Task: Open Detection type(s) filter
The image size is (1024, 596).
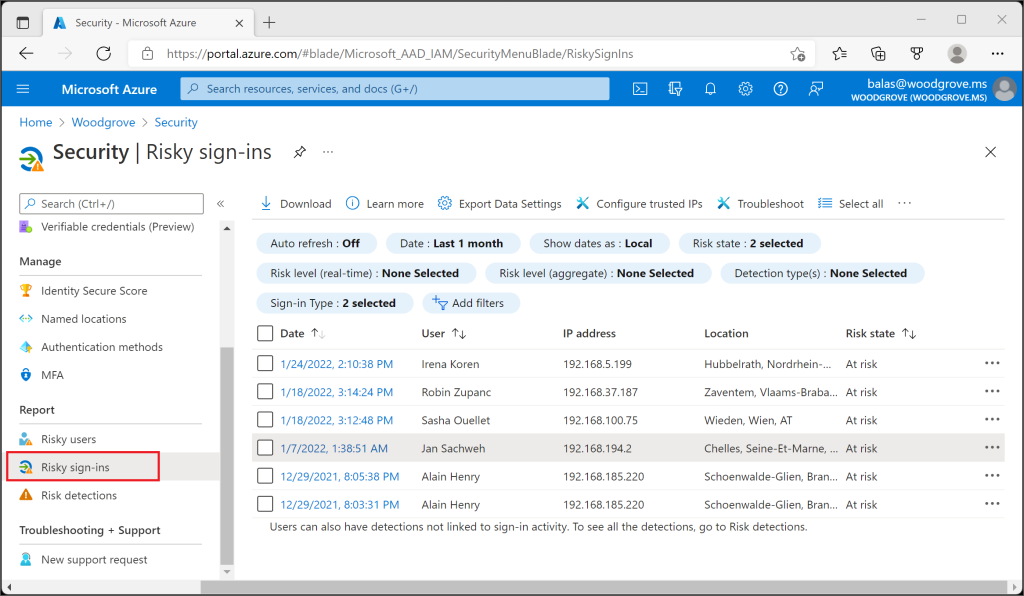Action: coord(822,274)
